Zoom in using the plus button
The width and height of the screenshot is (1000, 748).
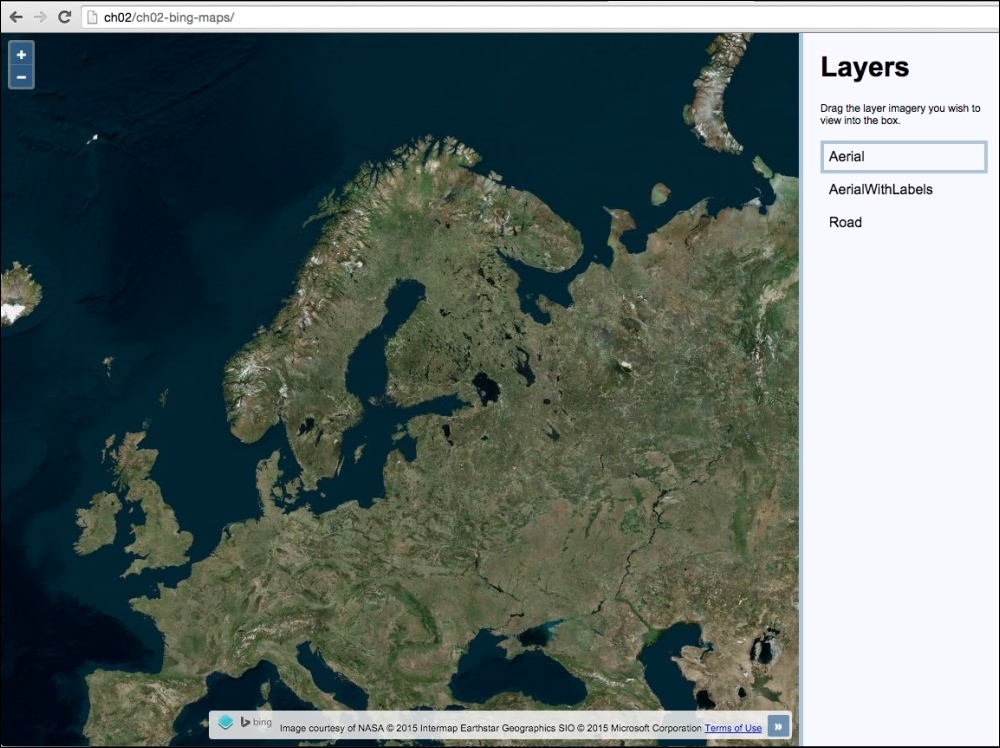pyautogui.click(x=21, y=54)
